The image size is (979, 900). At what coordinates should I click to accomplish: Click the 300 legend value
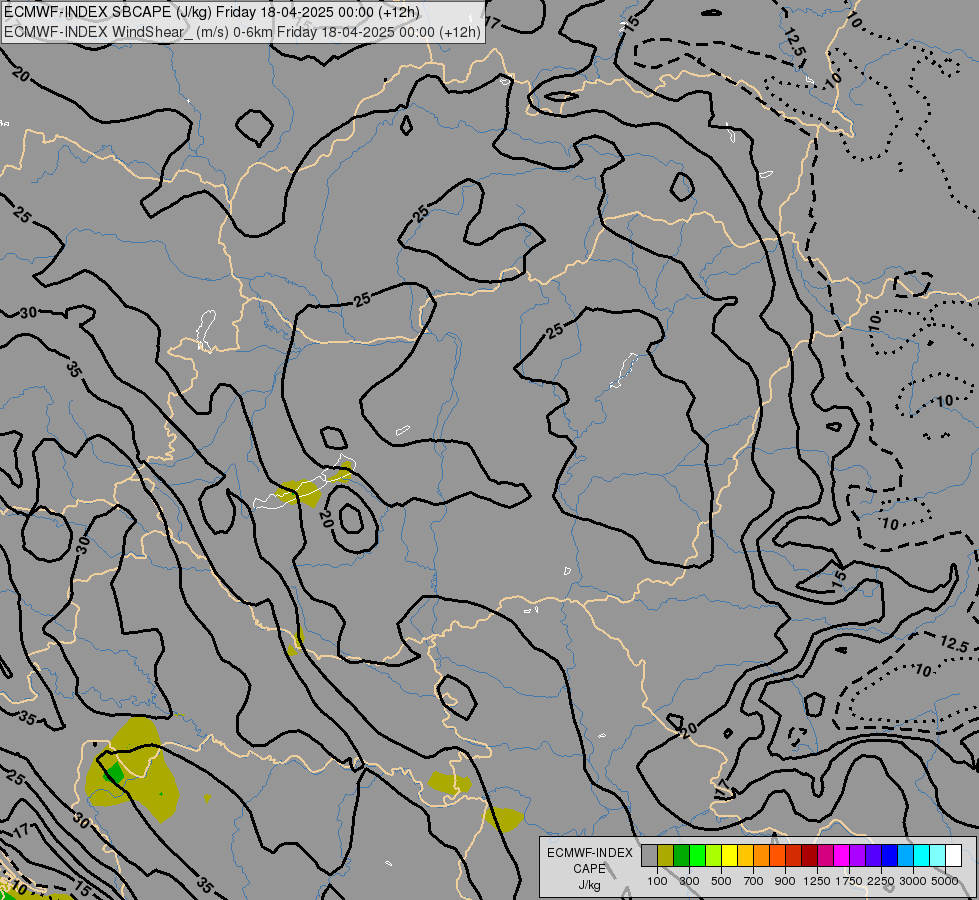coord(689,881)
